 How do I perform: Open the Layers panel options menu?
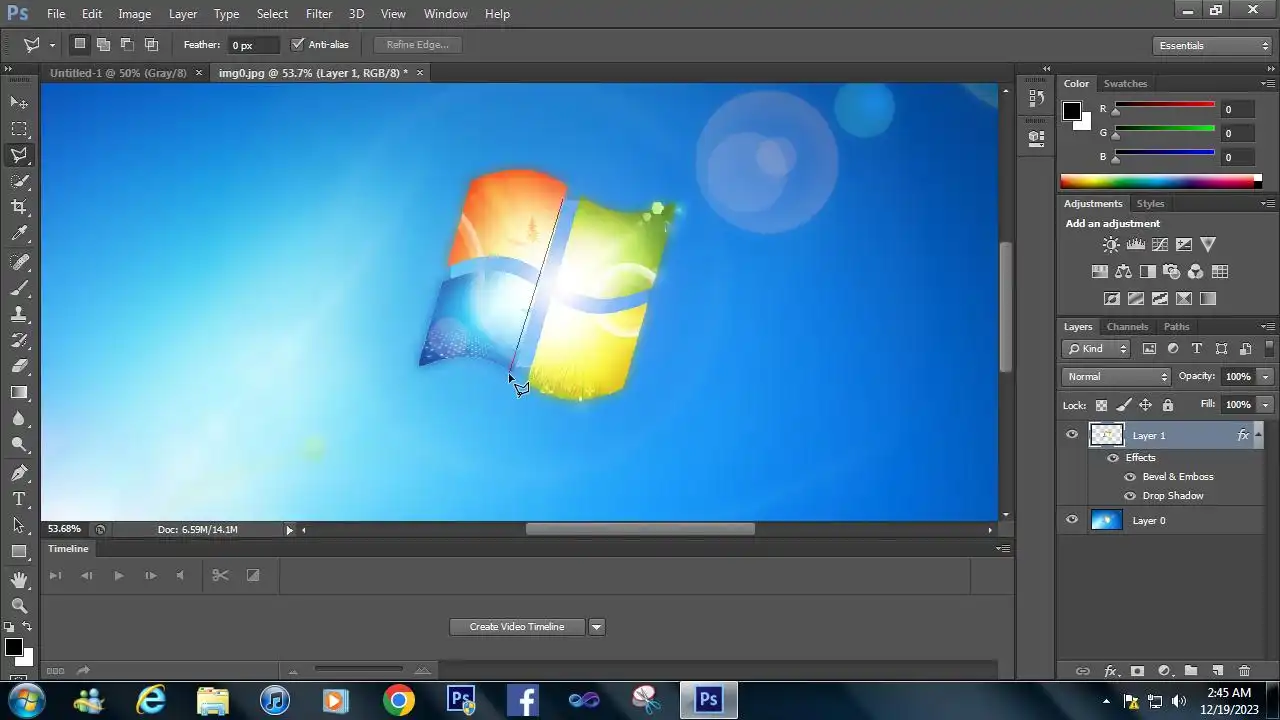coord(1268,327)
